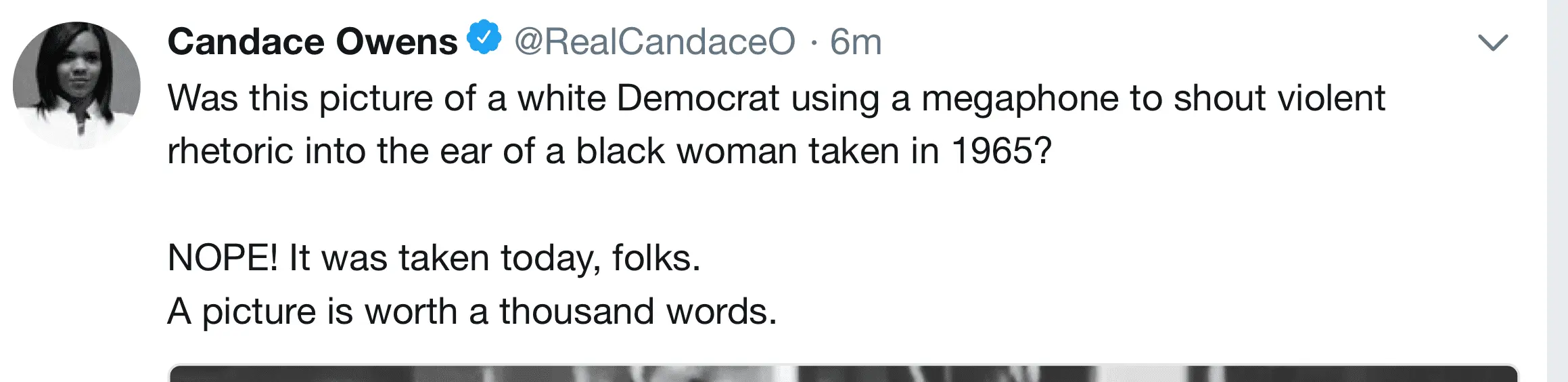Open Candace Owens' profile avatar
The image size is (1568, 382).
[76, 85]
